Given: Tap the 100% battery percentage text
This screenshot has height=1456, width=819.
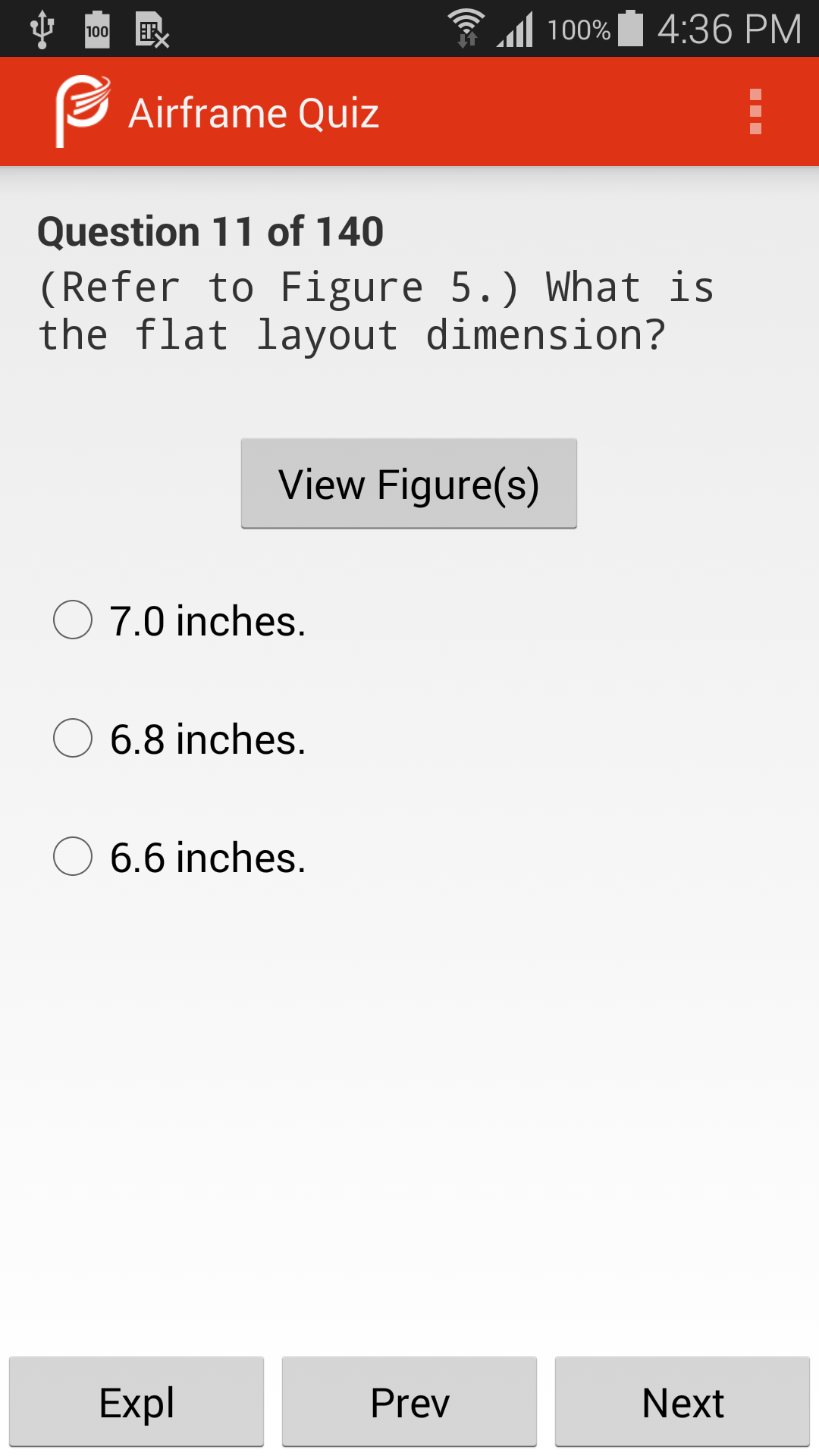Looking at the screenshot, I should point(579,30).
